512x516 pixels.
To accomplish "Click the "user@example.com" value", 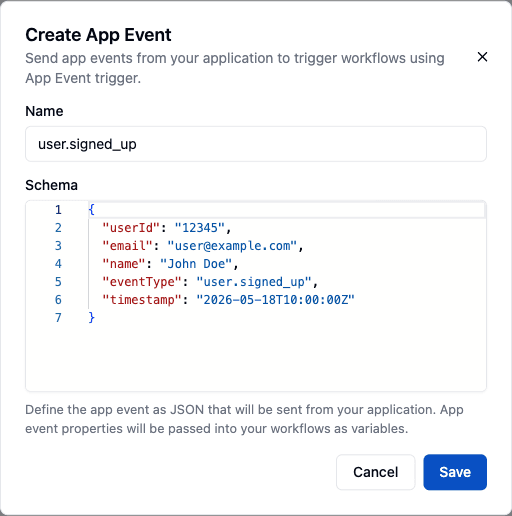I will (232, 246).
